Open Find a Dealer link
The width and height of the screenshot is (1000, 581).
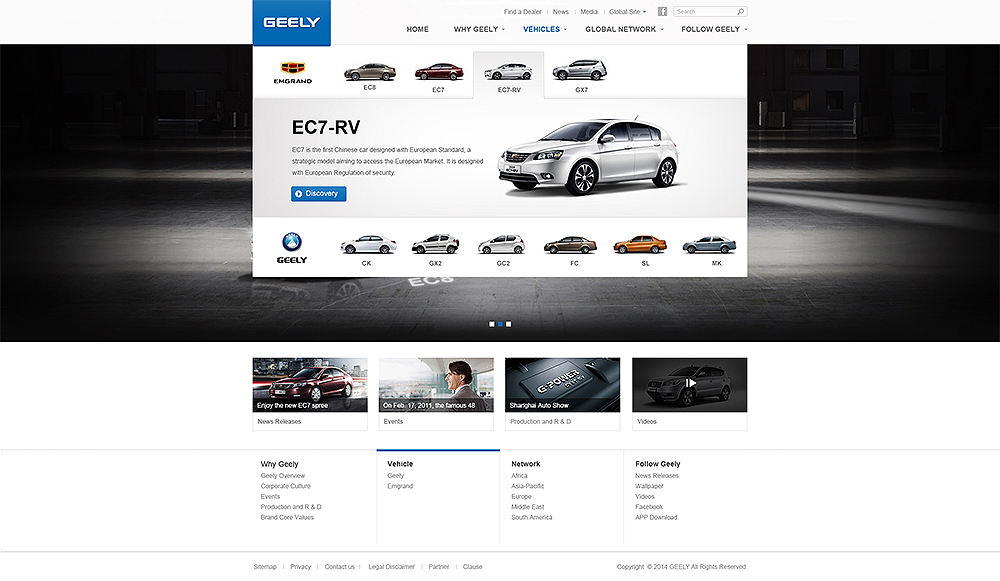coord(522,11)
